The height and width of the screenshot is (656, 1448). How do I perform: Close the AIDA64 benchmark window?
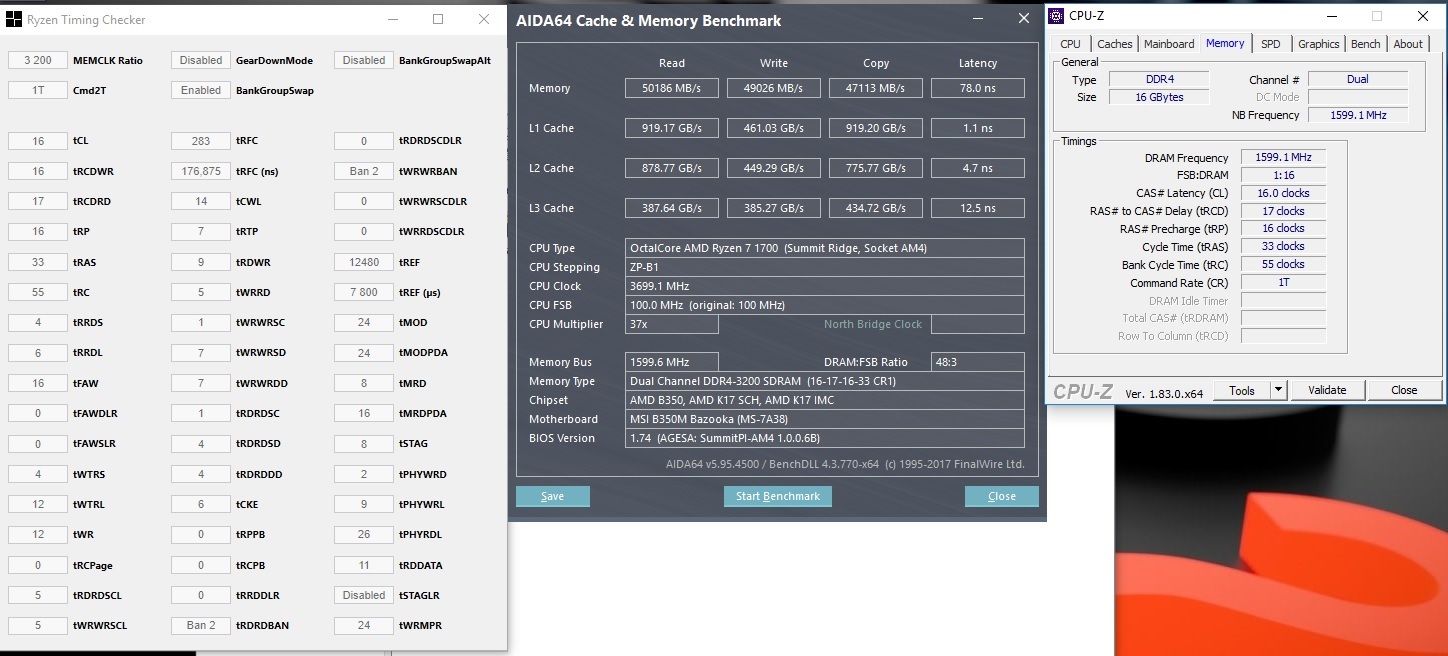(1023, 19)
